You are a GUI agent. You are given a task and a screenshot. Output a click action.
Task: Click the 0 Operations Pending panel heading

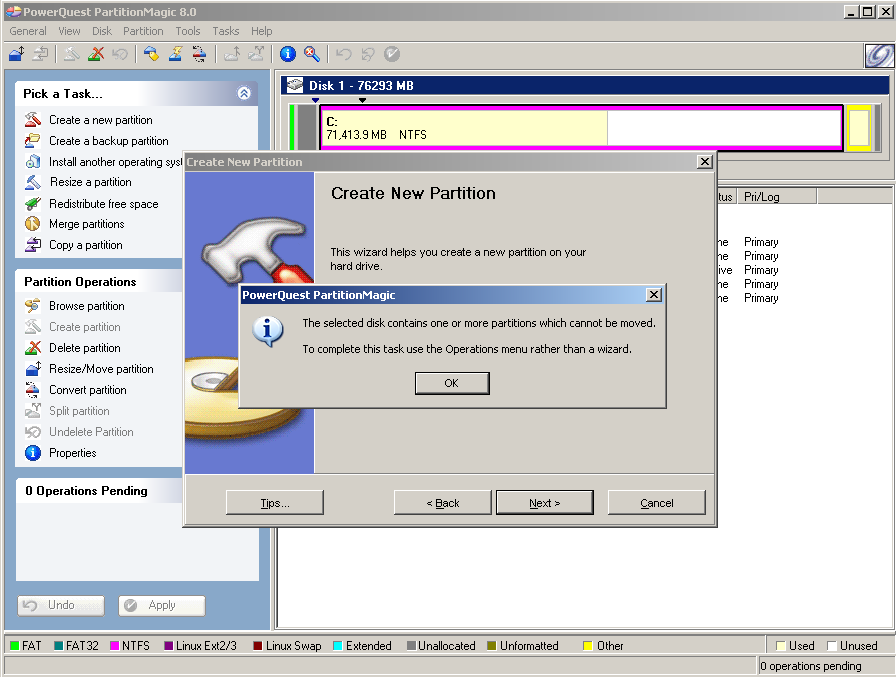click(86, 491)
